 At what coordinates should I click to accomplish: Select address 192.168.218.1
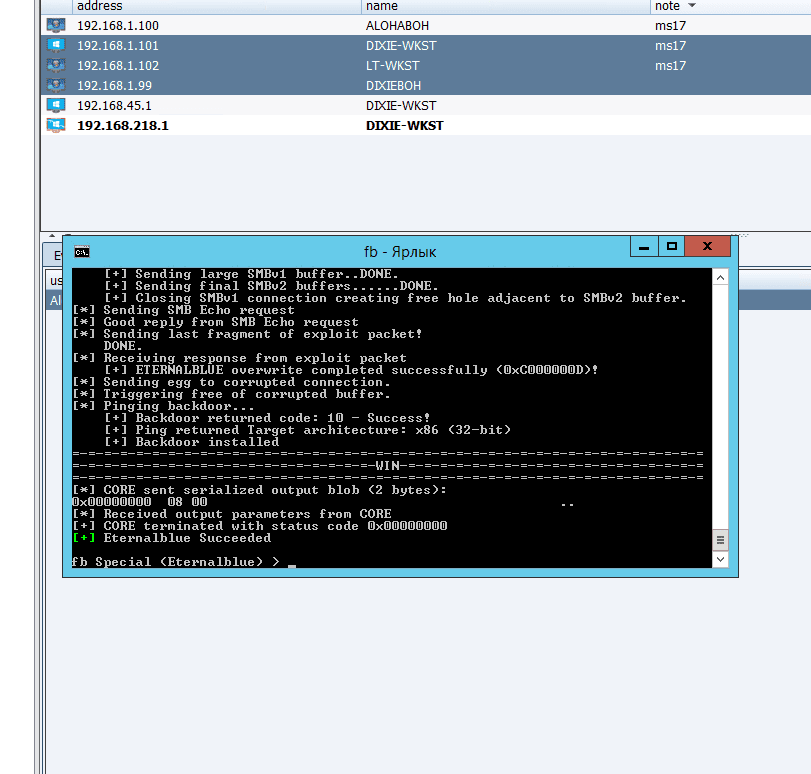click(x=123, y=126)
